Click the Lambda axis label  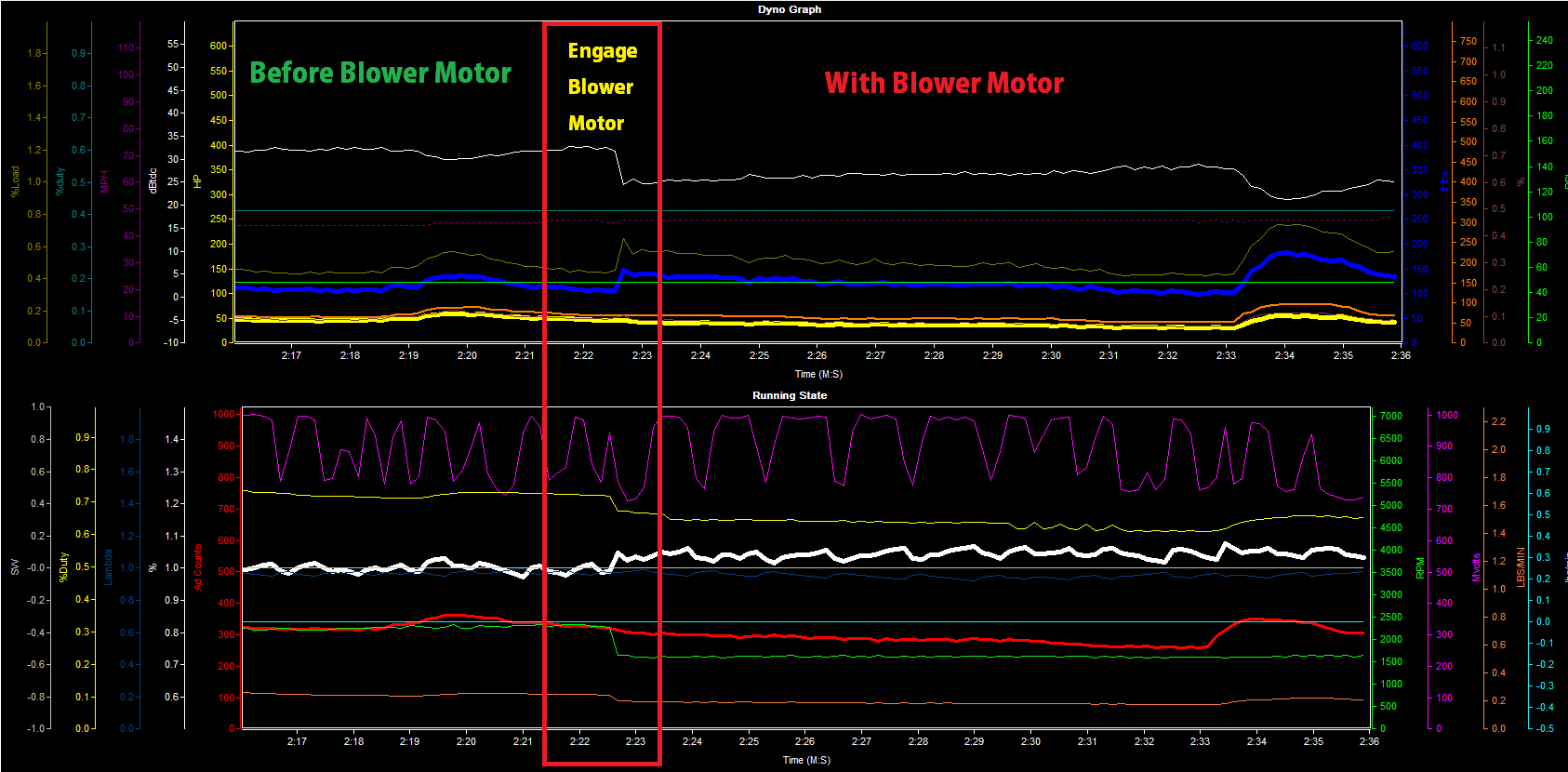click(108, 567)
